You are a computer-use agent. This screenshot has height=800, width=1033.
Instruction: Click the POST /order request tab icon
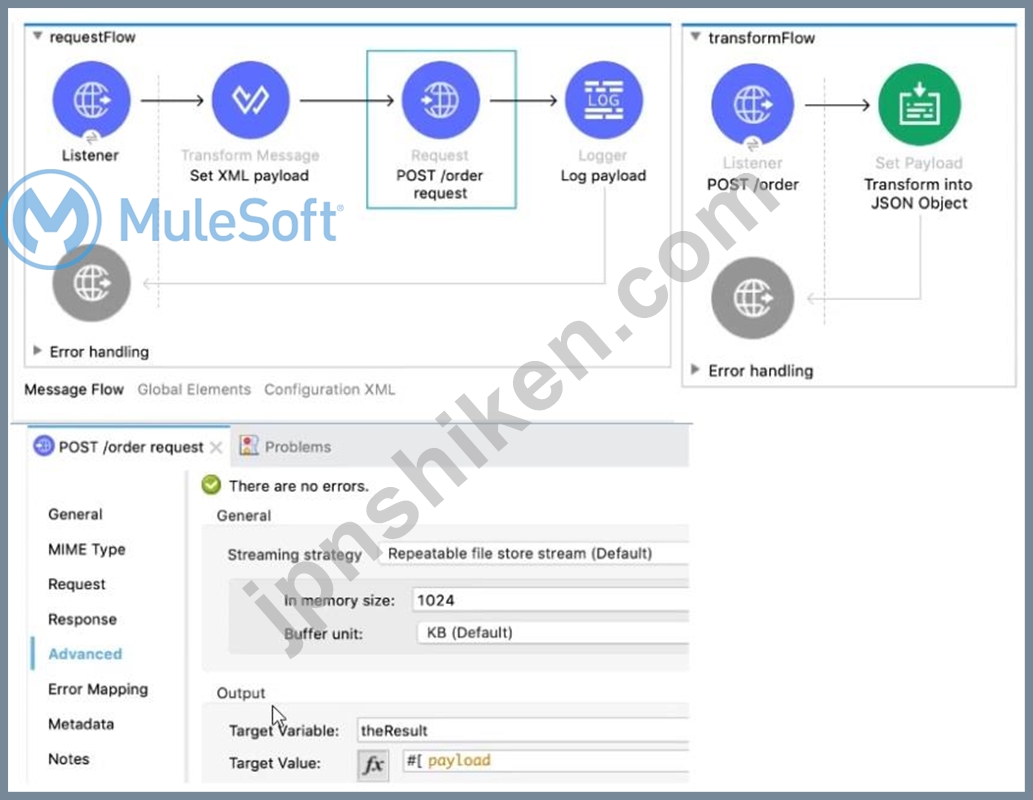point(43,446)
